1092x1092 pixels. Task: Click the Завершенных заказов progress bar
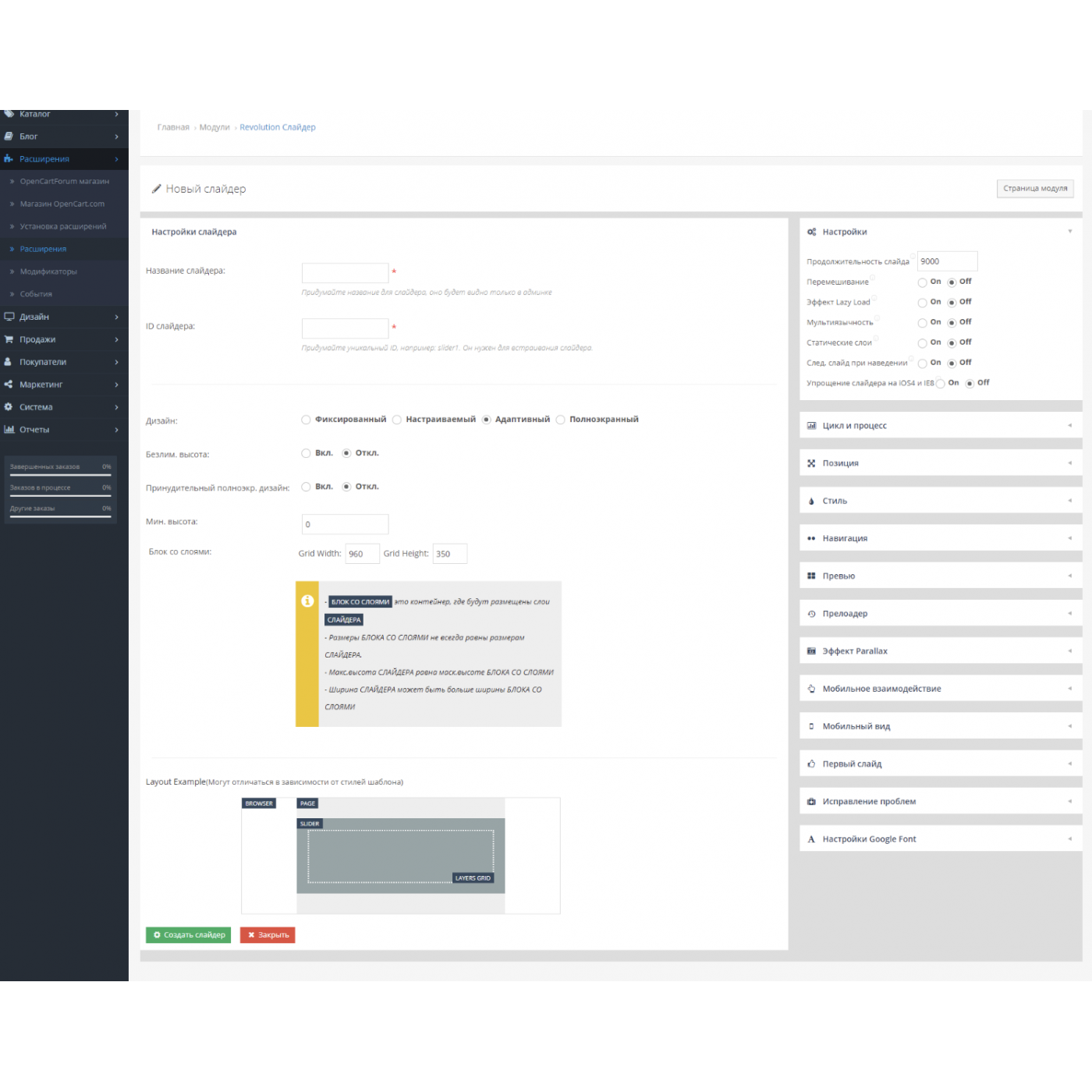(x=60, y=473)
